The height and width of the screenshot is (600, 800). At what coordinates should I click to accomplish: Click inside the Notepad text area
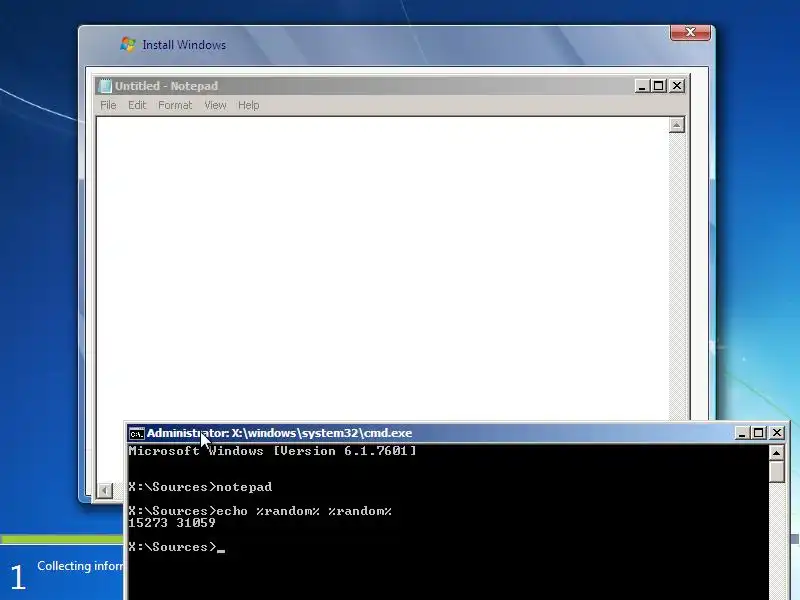point(383,270)
